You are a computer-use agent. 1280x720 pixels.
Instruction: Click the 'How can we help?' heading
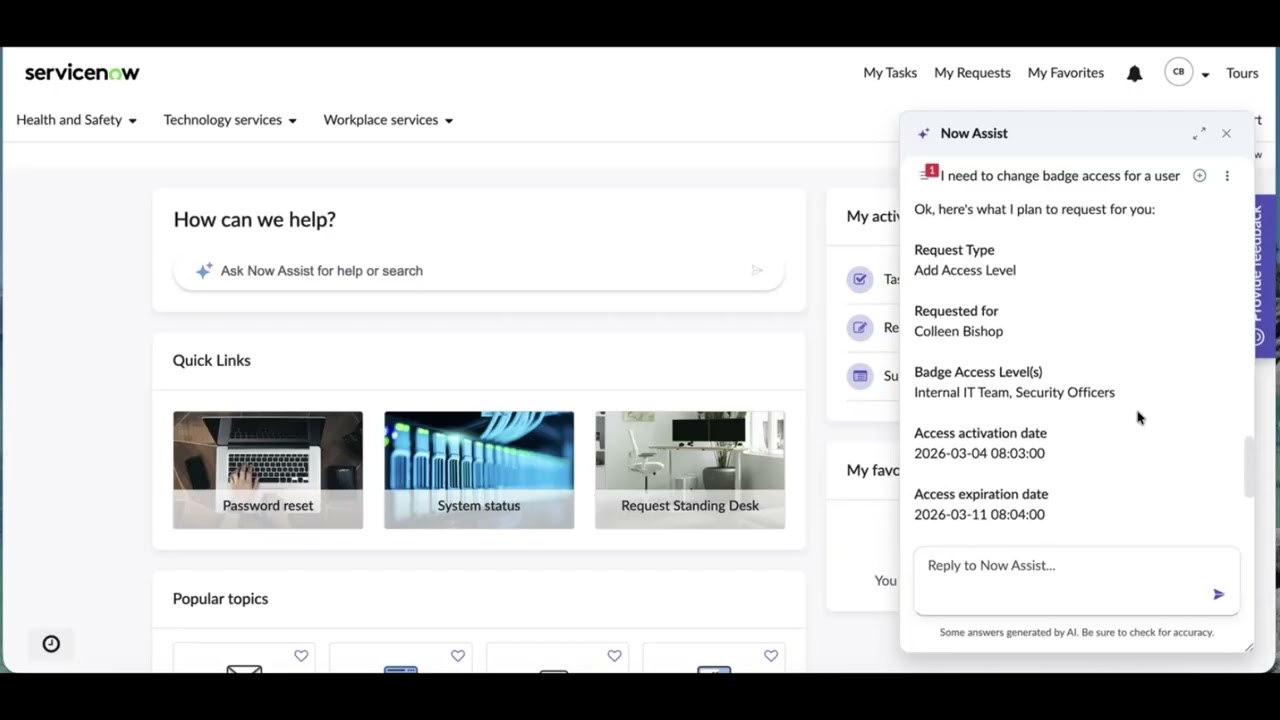coord(254,219)
